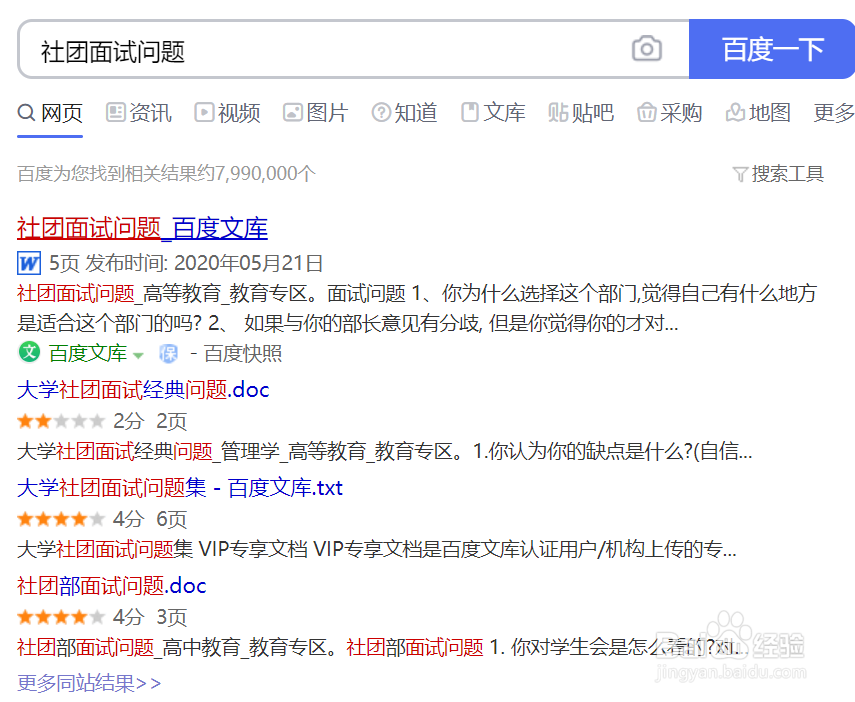Open the 贴吧 tab

[x=581, y=113]
